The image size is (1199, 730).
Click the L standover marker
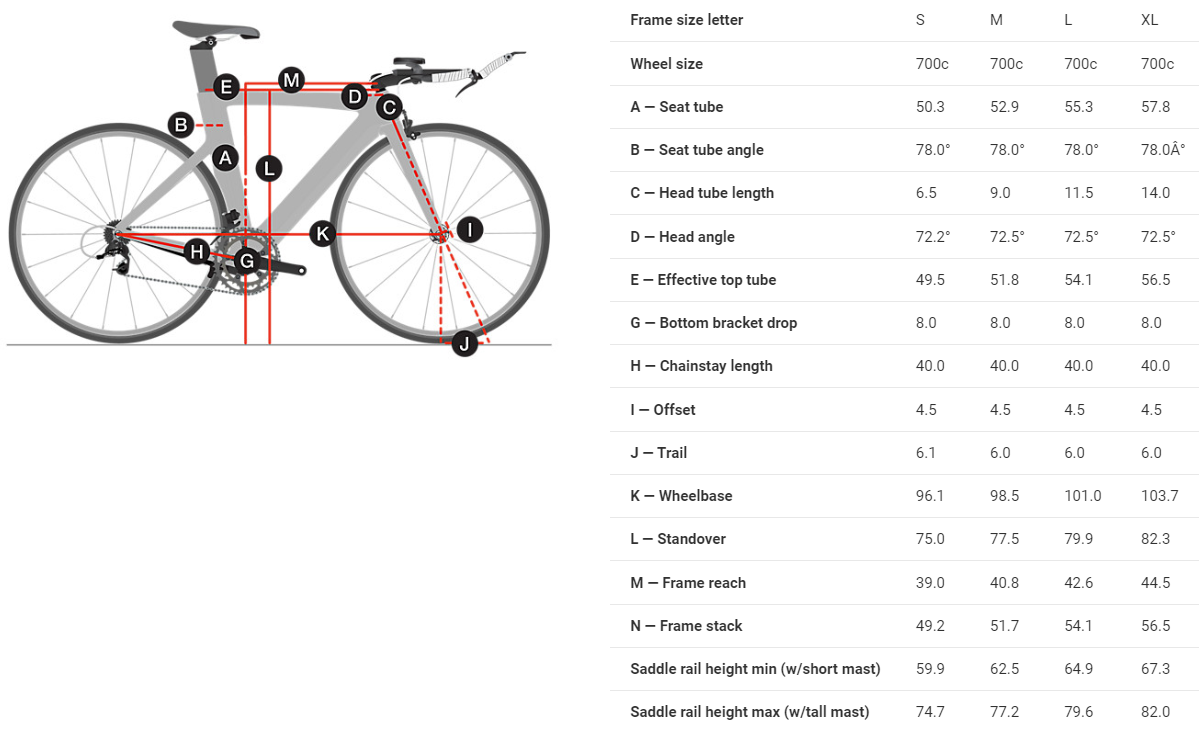coord(268,168)
